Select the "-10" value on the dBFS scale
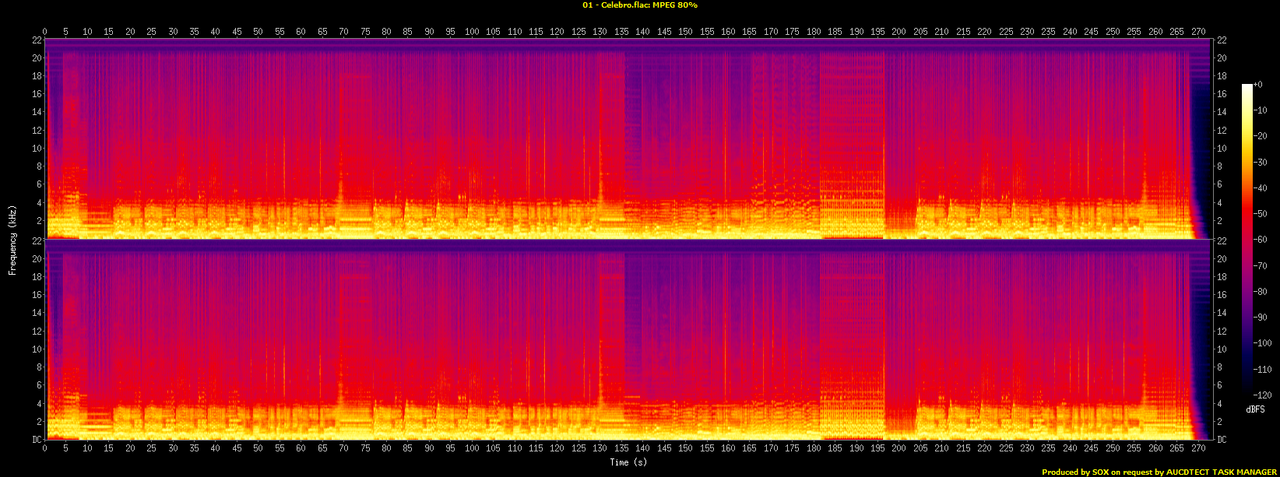Image resolution: width=1280 pixels, height=477 pixels. [x=1262, y=111]
